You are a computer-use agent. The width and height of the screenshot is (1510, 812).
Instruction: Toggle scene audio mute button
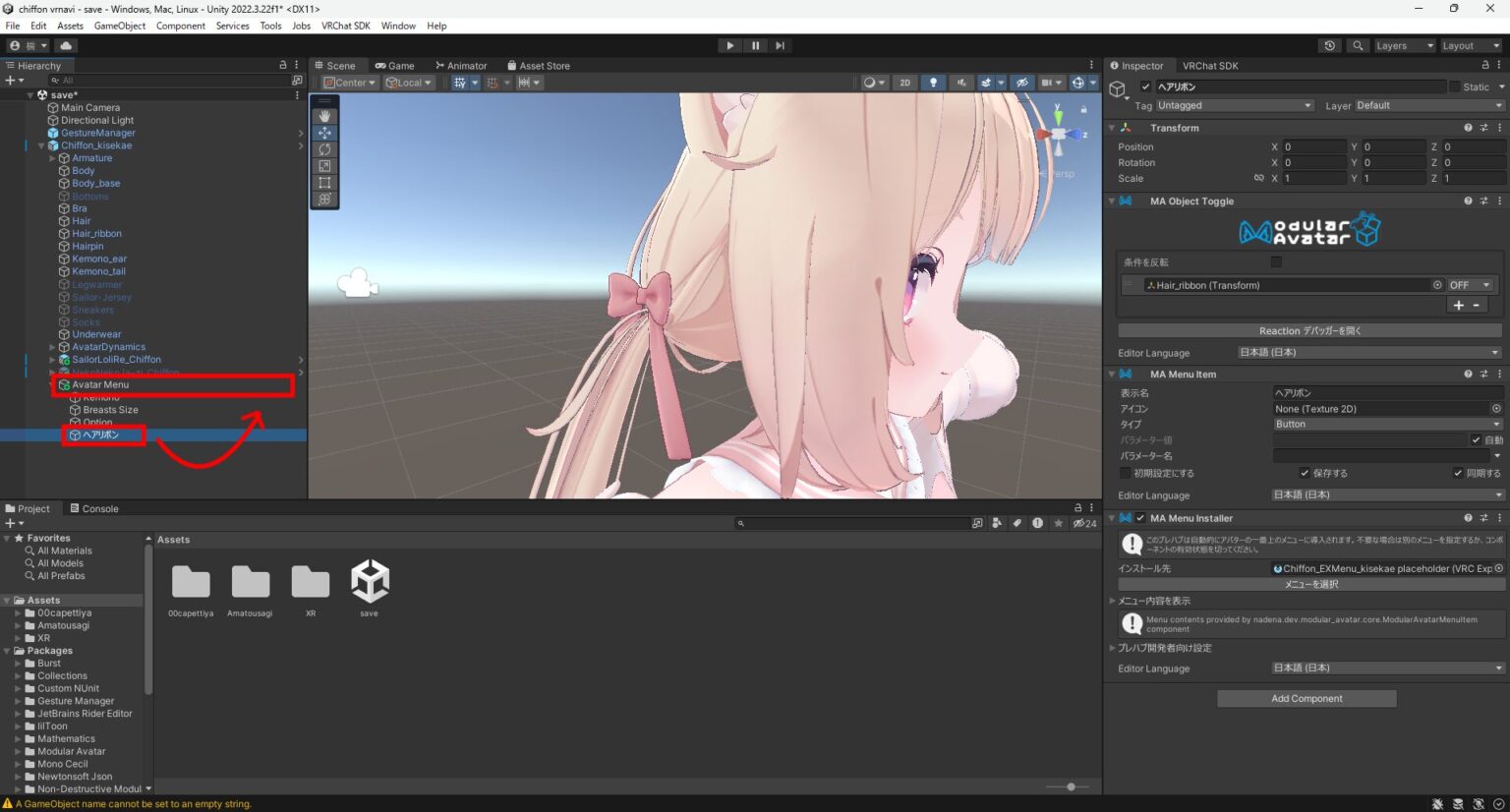click(x=961, y=83)
